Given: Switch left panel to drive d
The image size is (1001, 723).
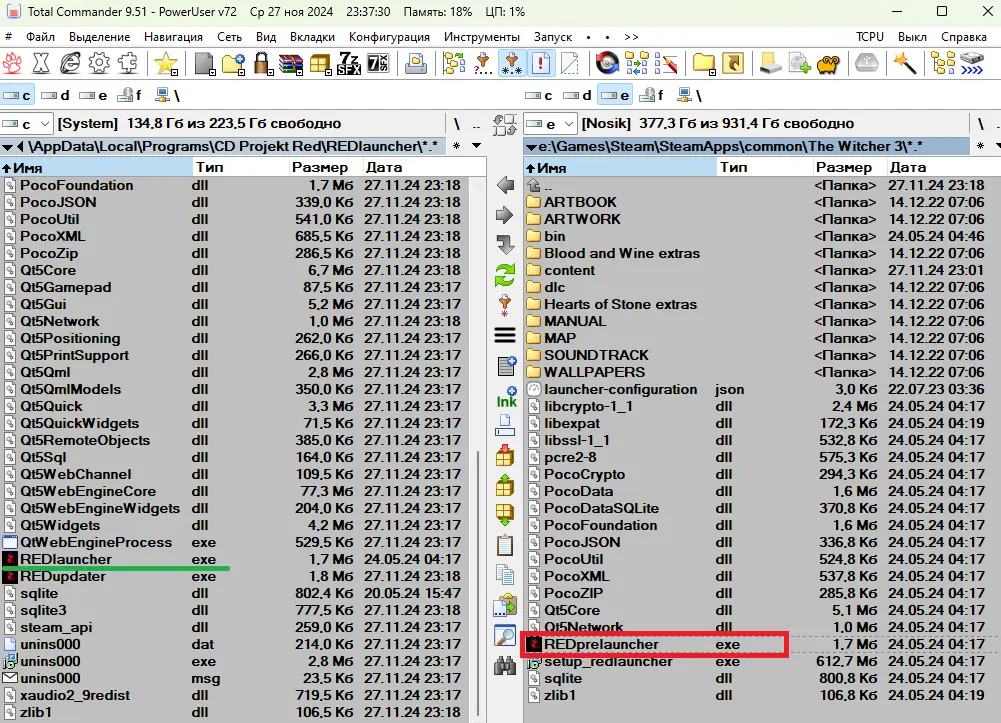Looking at the screenshot, I should 55,95.
